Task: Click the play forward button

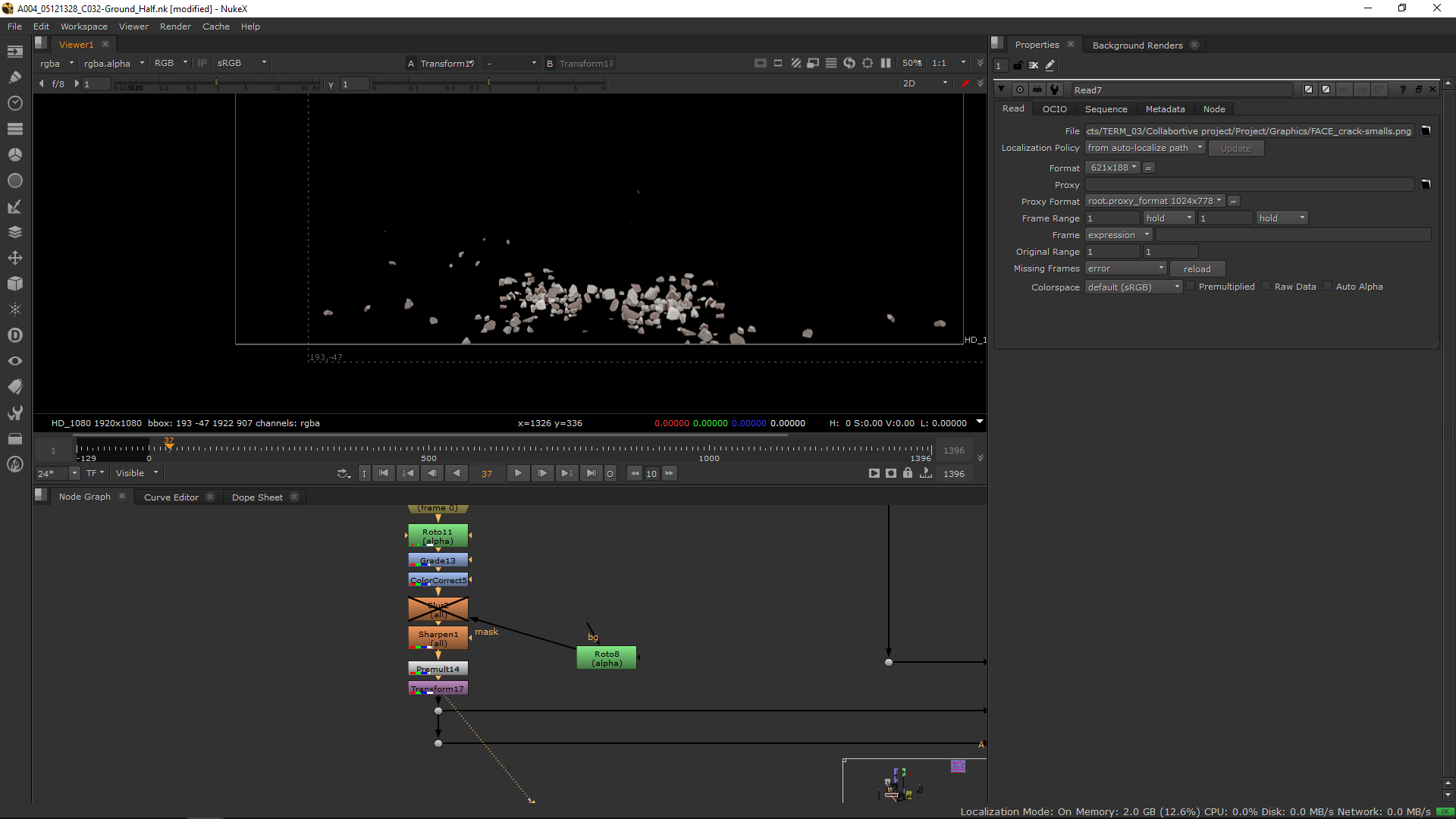Action: pyautogui.click(x=518, y=473)
